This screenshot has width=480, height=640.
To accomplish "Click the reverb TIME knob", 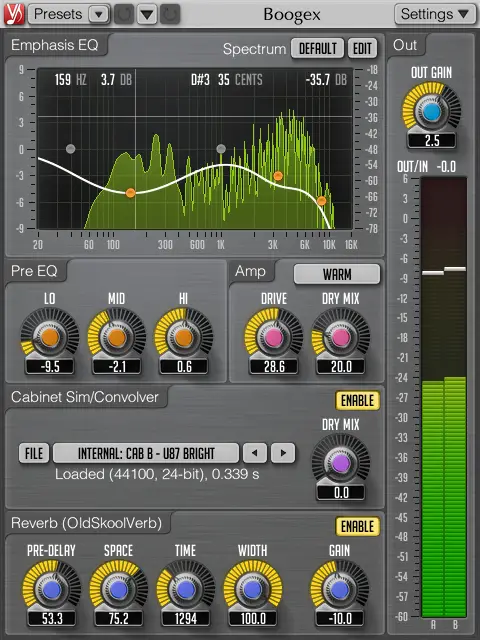I will point(185,589).
